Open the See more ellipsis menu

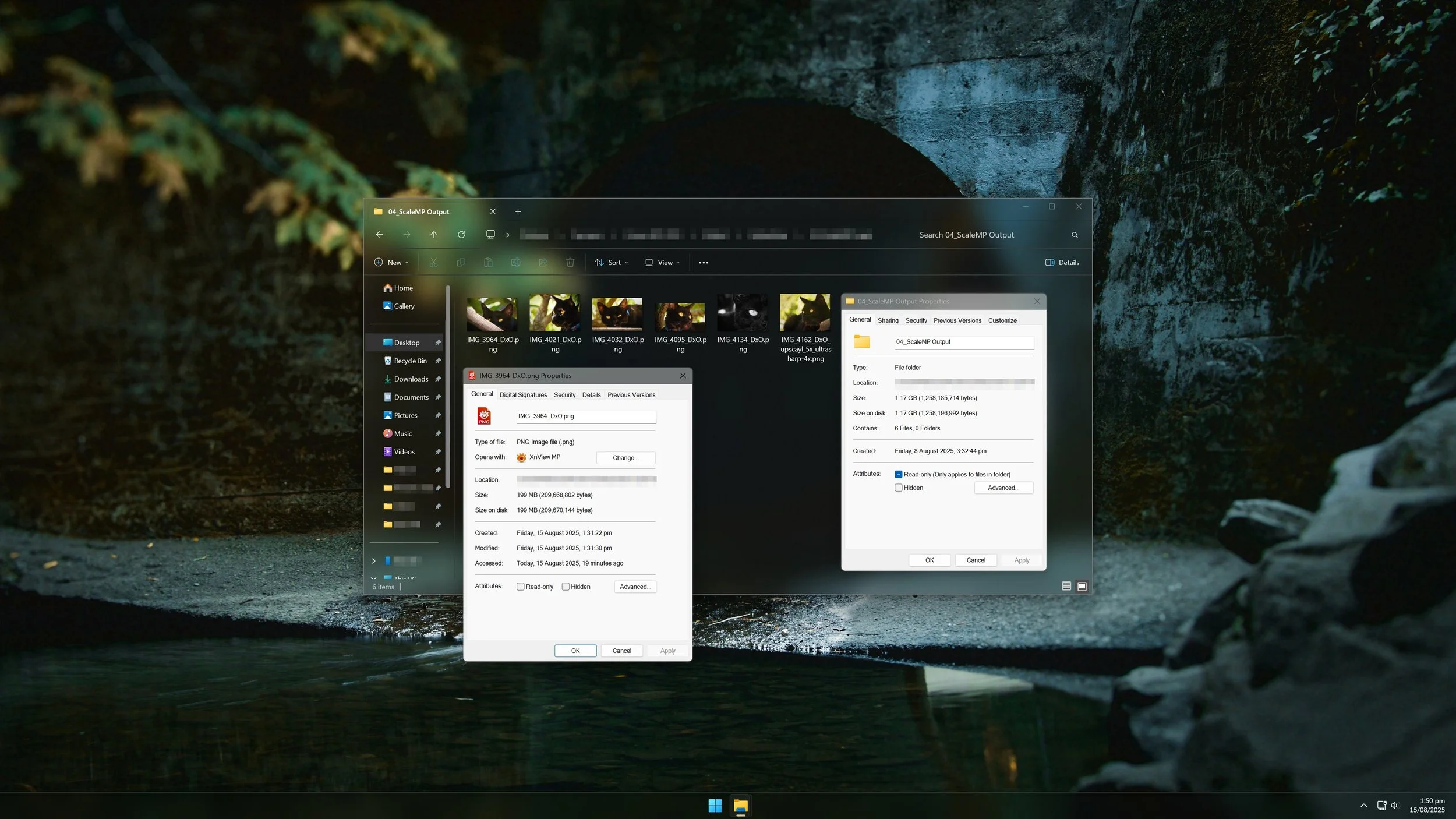(x=704, y=263)
